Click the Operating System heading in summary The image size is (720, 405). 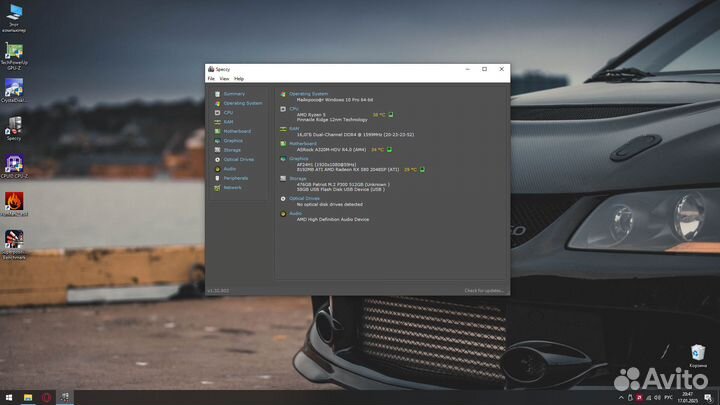[x=308, y=94]
